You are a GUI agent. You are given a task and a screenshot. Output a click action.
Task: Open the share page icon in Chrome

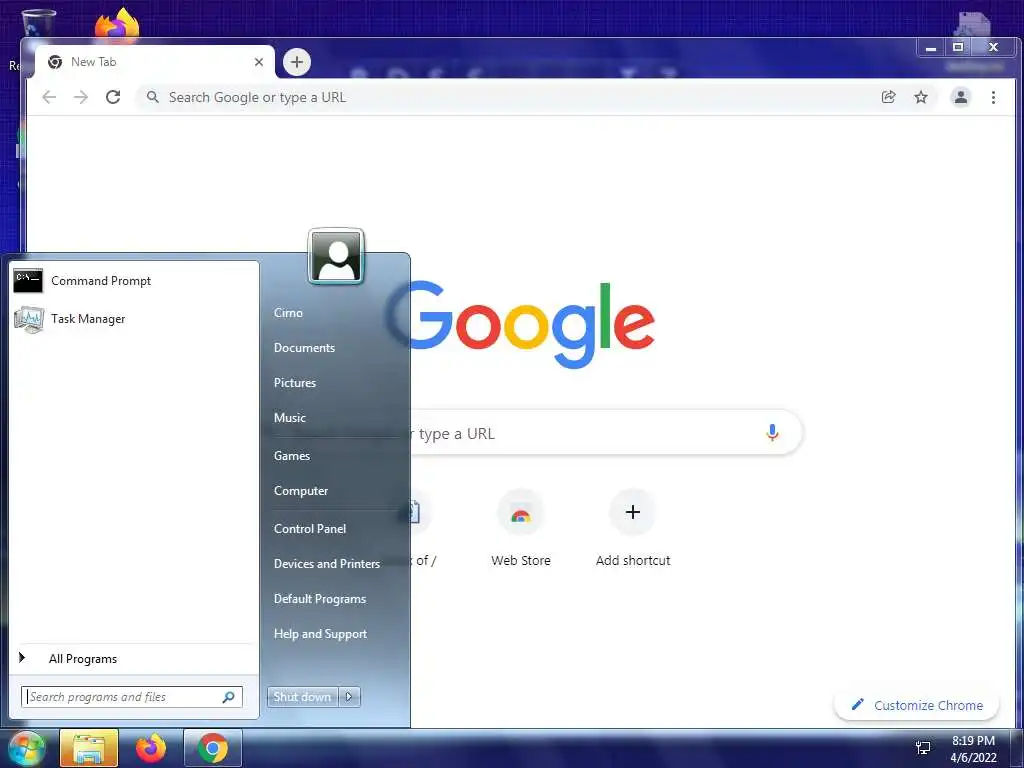888,97
